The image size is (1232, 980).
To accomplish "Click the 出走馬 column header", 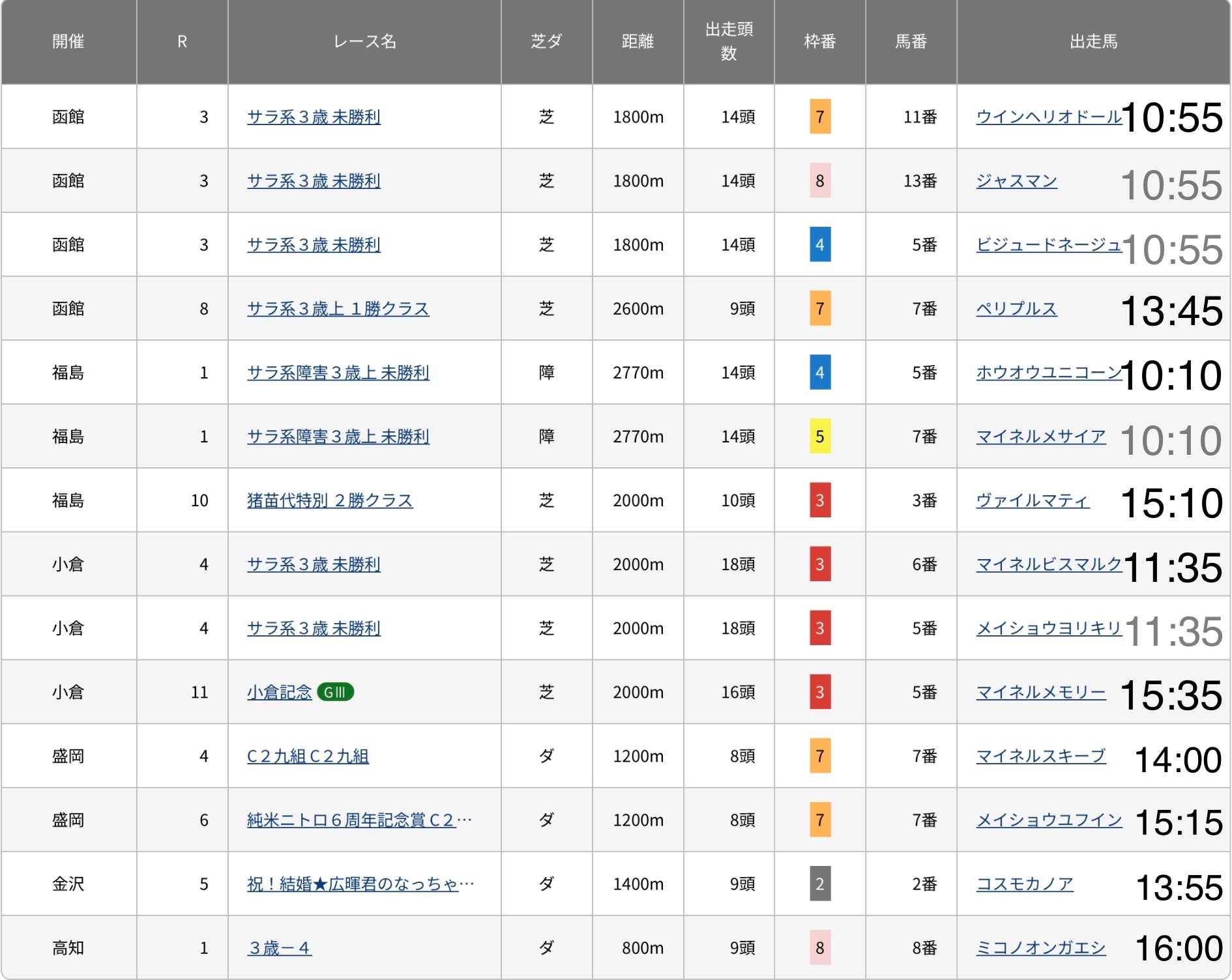I will [1093, 42].
